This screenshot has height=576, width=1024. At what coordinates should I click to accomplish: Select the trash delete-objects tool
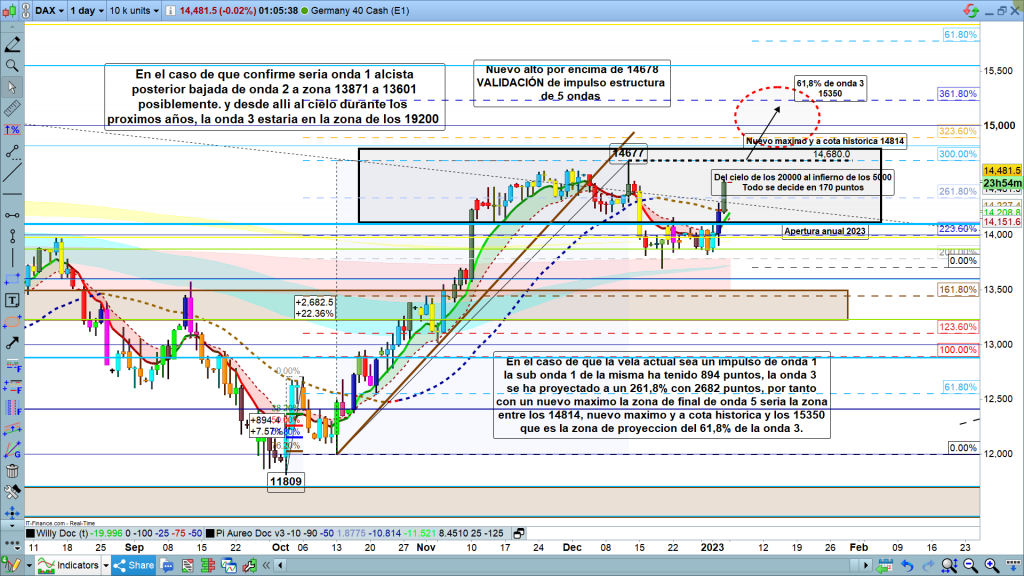[x=12, y=471]
